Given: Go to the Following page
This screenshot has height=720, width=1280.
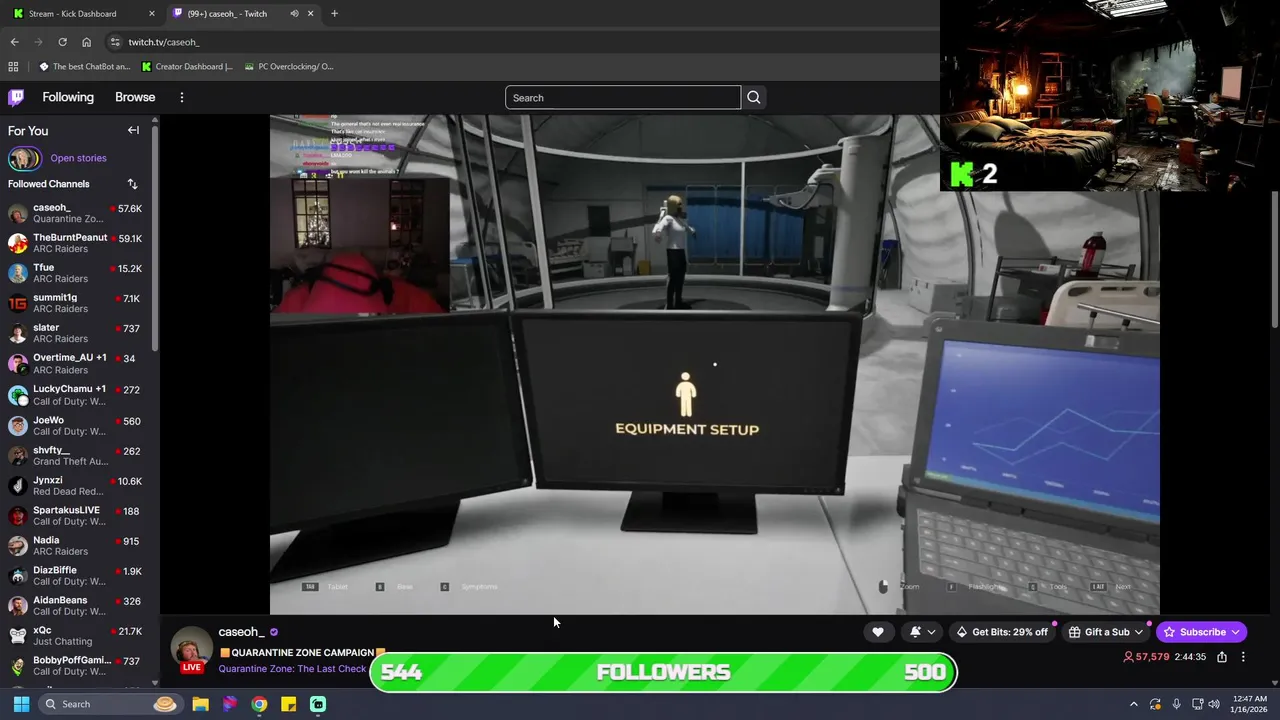Looking at the screenshot, I should [68, 97].
